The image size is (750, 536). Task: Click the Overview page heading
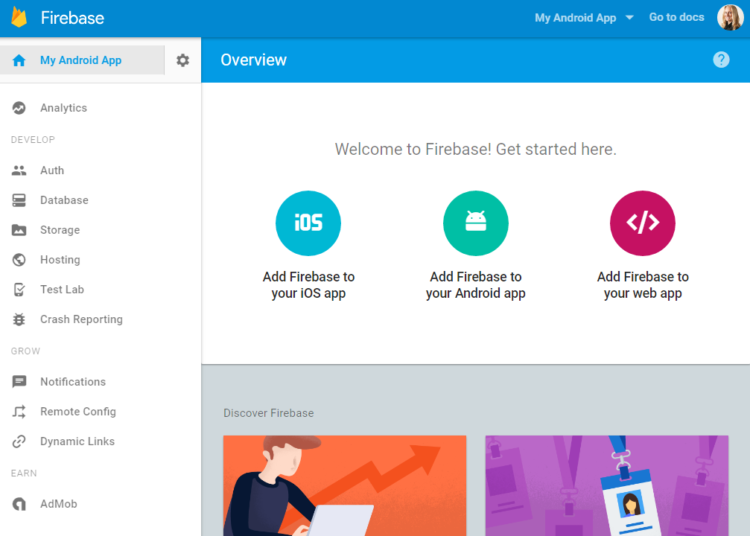(254, 60)
